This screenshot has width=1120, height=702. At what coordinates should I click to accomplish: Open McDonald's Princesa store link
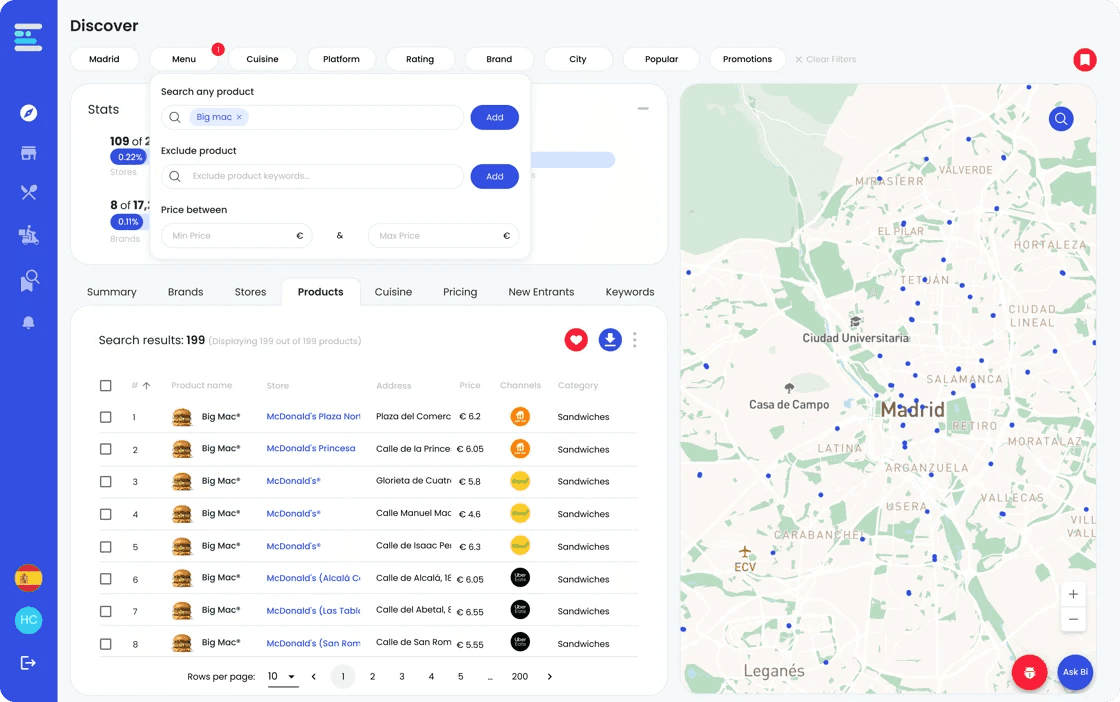pos(311,448)
